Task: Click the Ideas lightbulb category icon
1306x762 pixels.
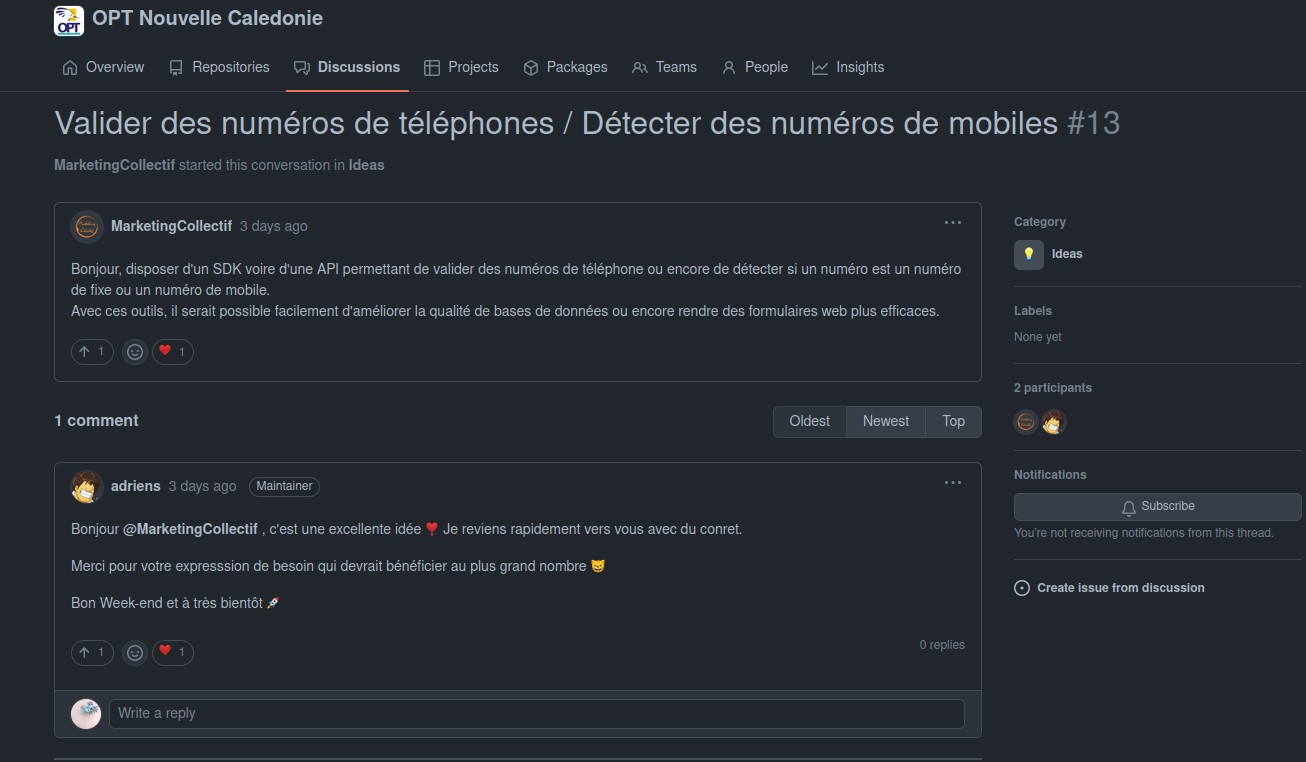Action: point(1029,254)
